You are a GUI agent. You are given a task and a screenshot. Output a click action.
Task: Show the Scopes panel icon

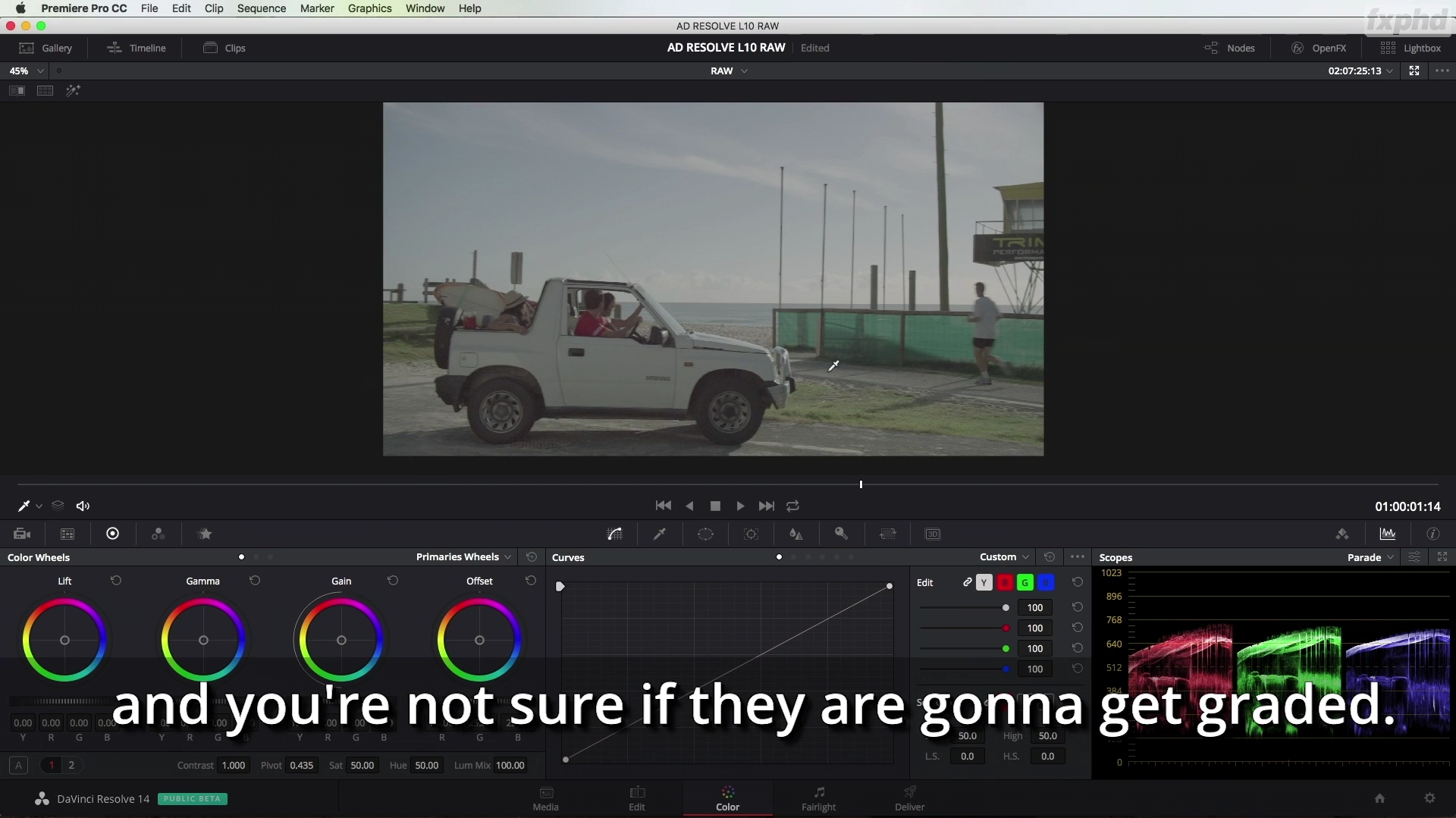pyautogui.click(x=1388, y=534)
